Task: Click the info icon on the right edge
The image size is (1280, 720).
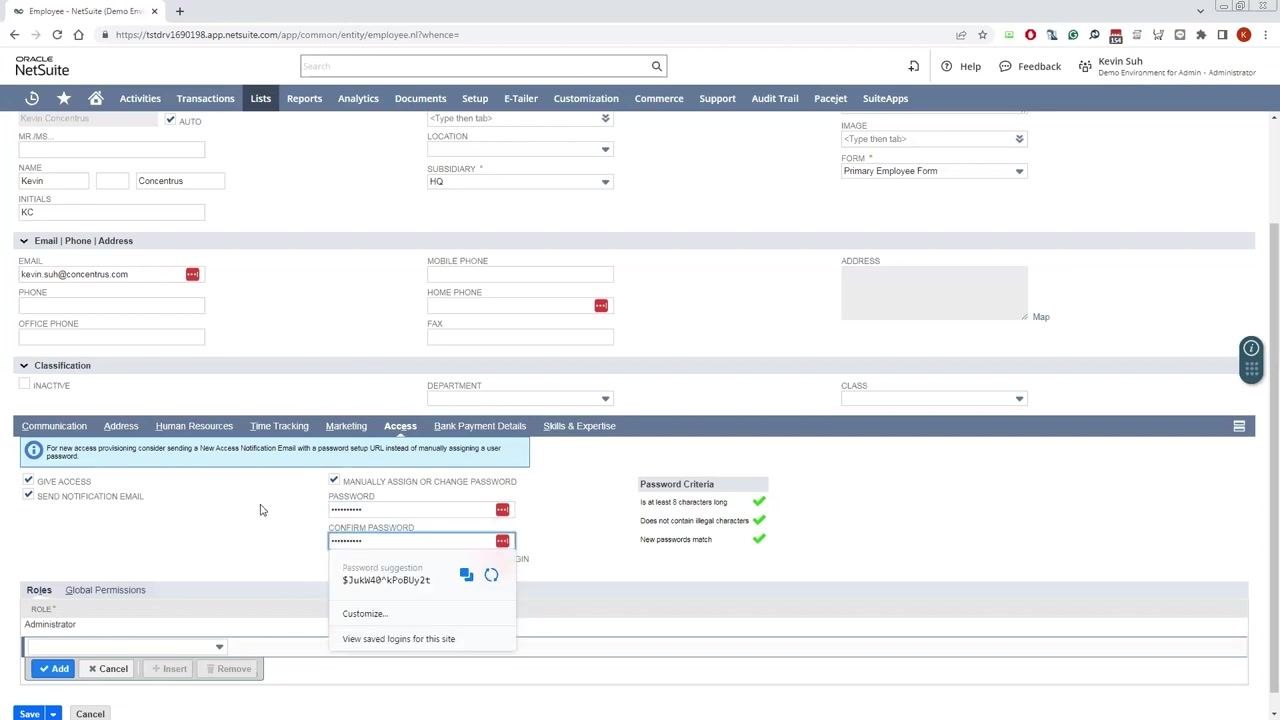Action: (1251, 348)
